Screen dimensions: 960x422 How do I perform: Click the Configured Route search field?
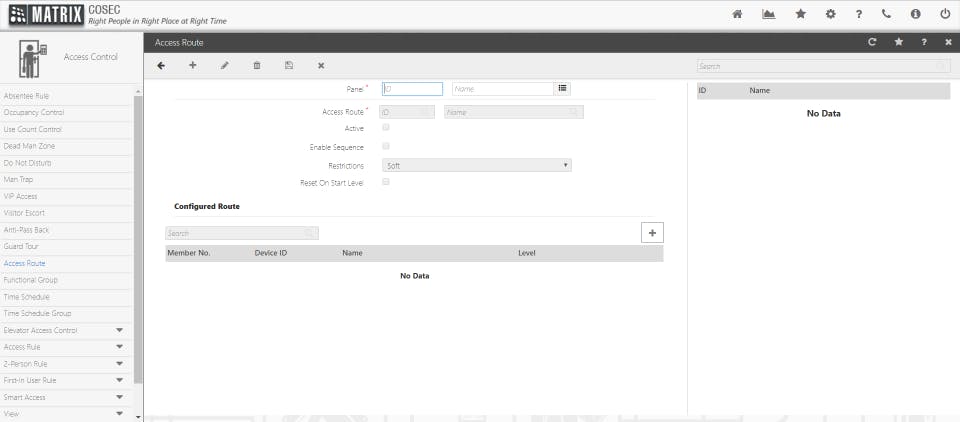pos(242,233)
